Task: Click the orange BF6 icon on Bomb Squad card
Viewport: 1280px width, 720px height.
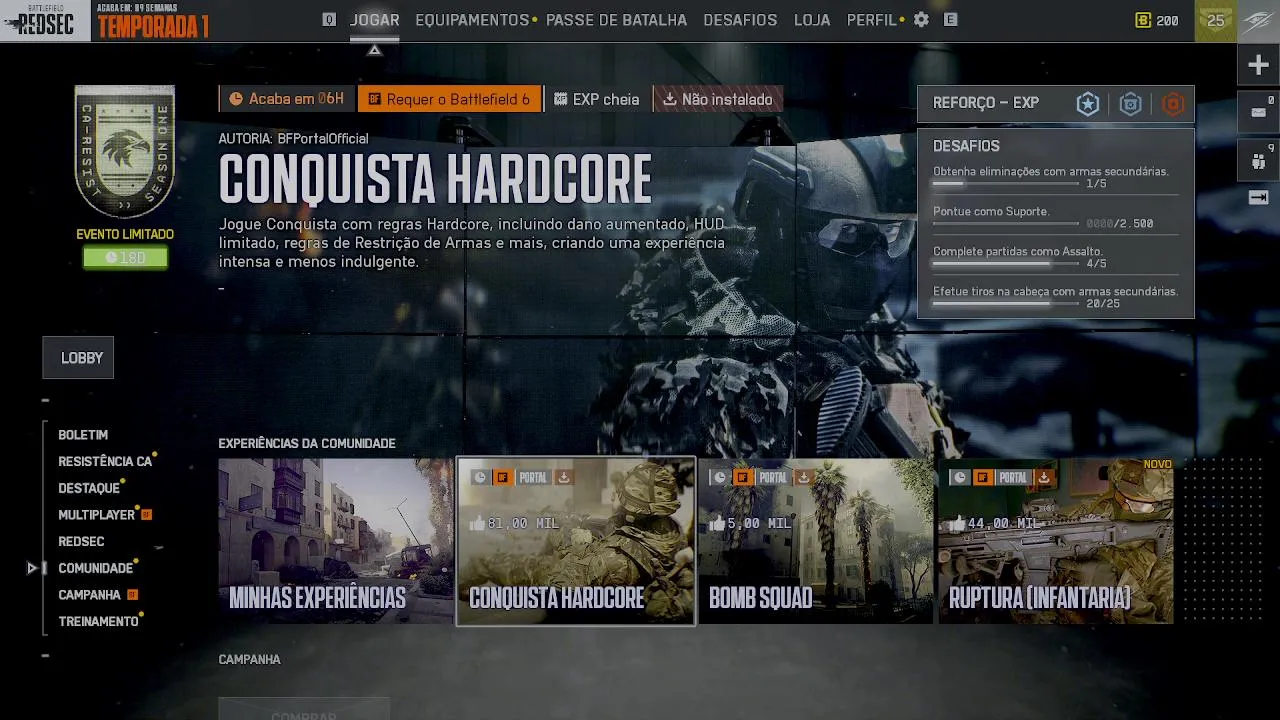Action: (x=743, y=478)
